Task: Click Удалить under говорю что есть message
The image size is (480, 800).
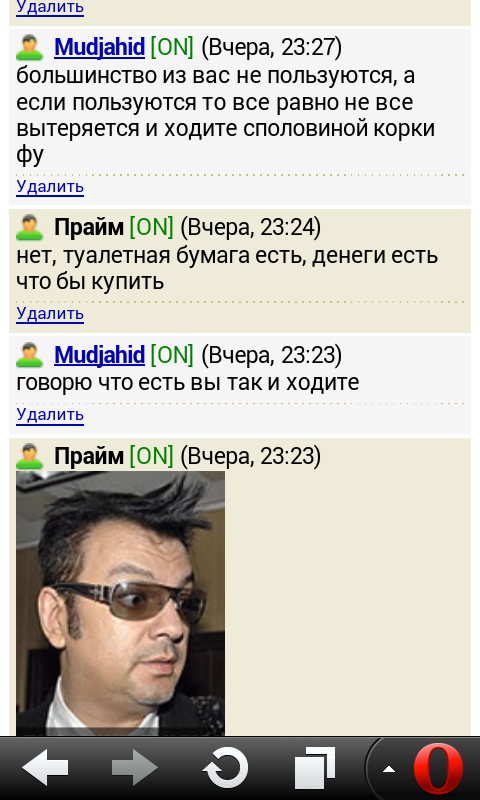Action: pos(50,415)
